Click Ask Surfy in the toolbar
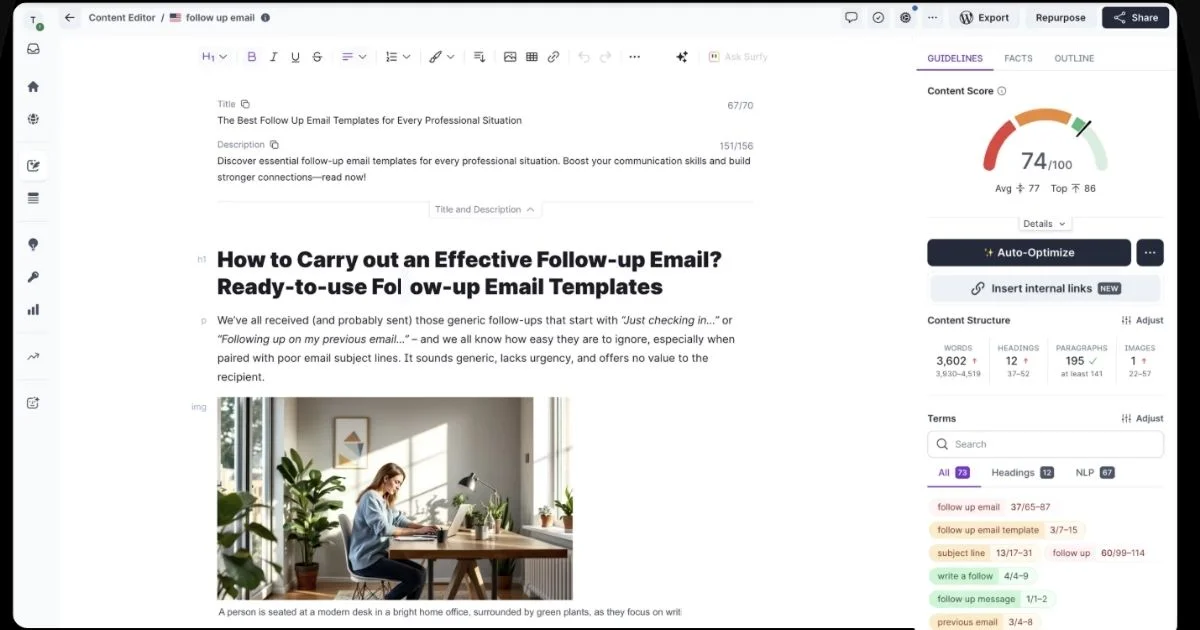1200x630 pixels. tap(738, 57)
